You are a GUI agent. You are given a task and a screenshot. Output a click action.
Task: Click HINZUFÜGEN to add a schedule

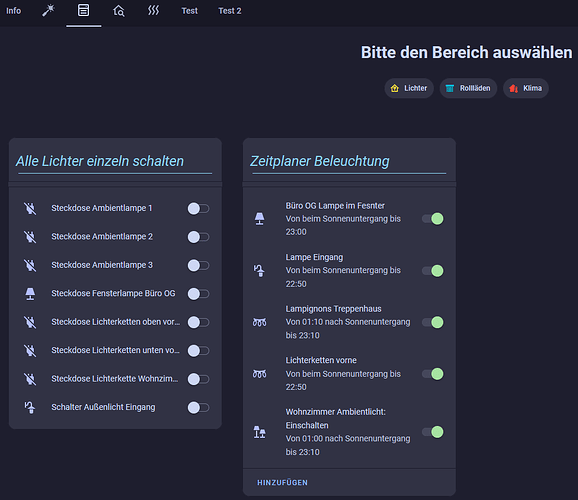point(282,483)
